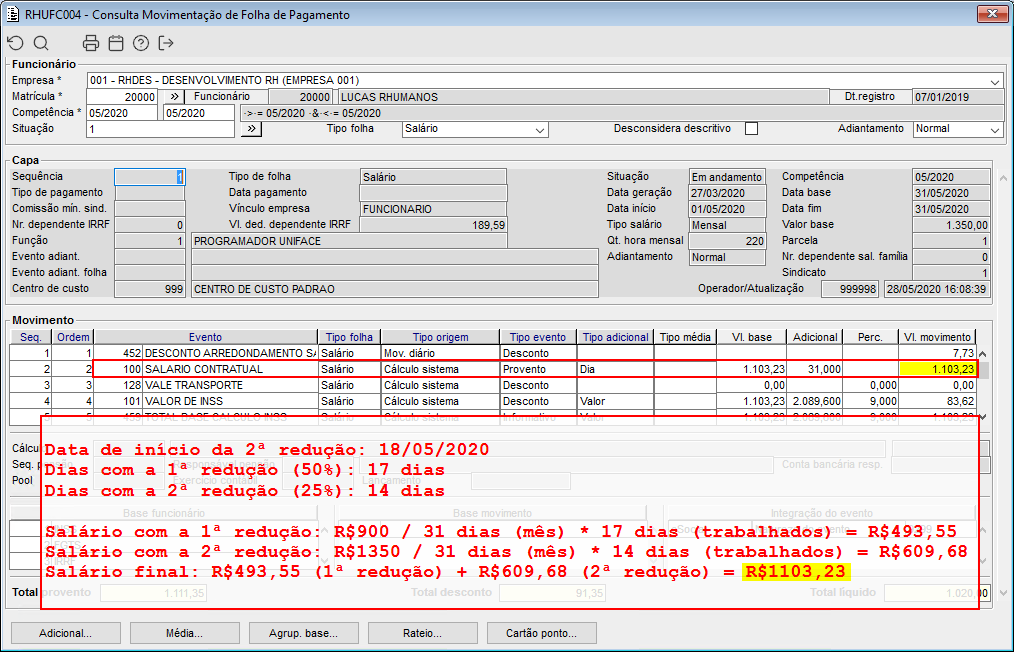1014x652 pixels.
Task: Open the Tipo folha dropdown in Funcionário
Action: pyautogui.click(x=540, y=130)
